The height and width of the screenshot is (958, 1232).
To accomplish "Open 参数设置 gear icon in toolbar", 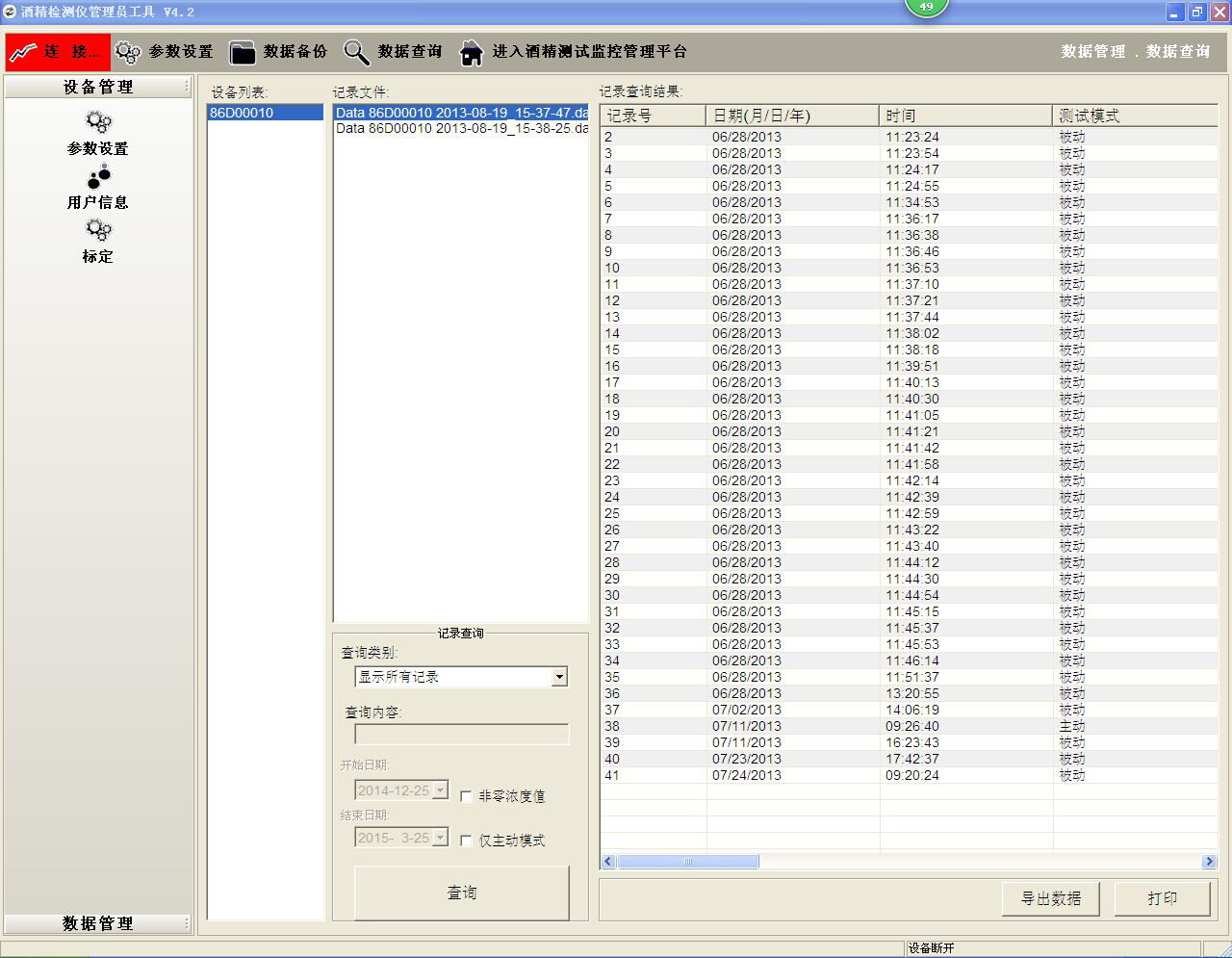I will coord(128,52).
